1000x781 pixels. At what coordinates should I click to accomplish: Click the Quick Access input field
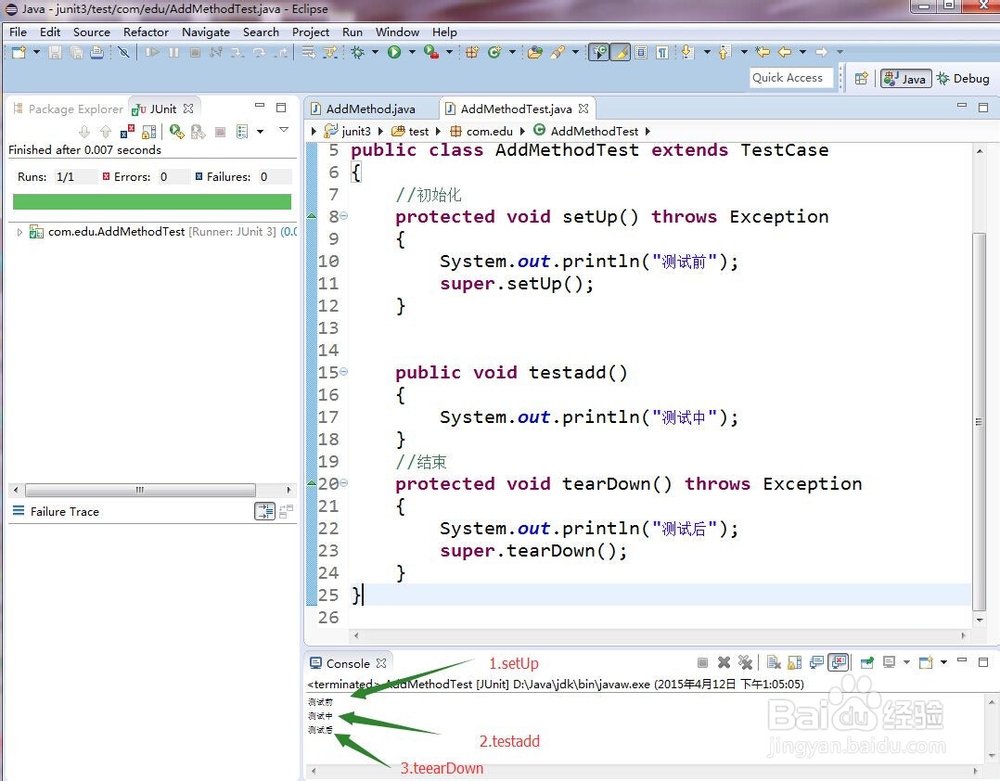(x=791, y=78)
